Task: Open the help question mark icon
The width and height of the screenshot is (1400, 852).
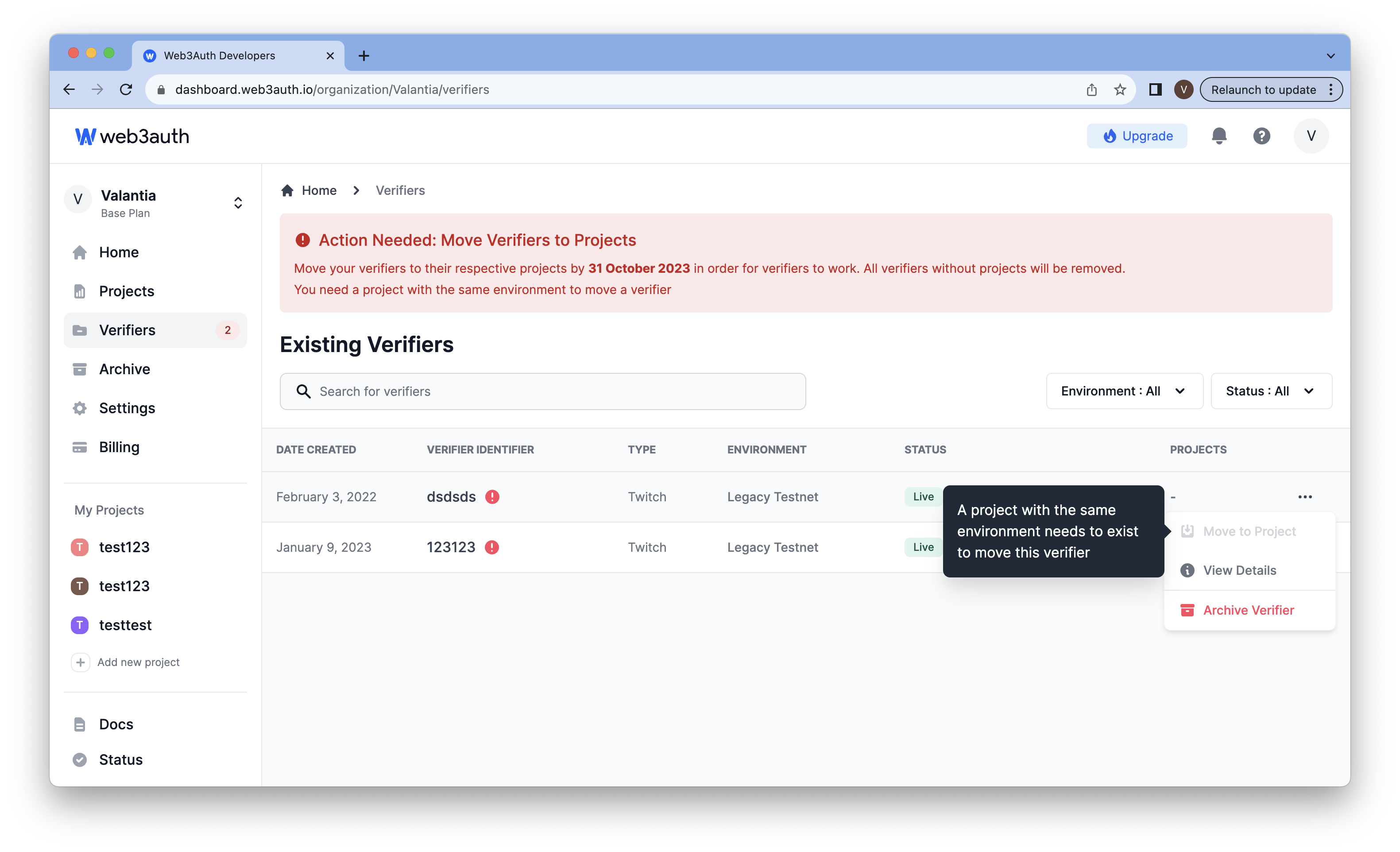Action: pyautogui.click(x=1261, y=136)
